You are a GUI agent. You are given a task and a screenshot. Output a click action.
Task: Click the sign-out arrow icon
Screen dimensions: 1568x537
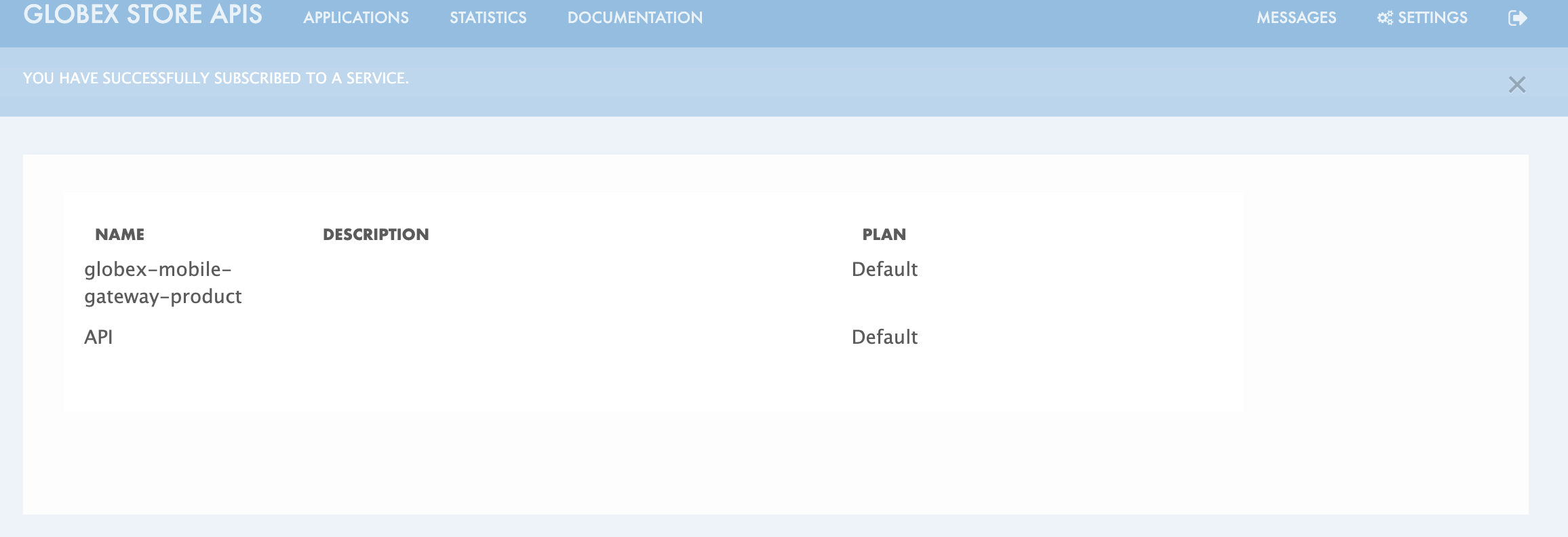pyautogui.click(x=1517, y=18)
